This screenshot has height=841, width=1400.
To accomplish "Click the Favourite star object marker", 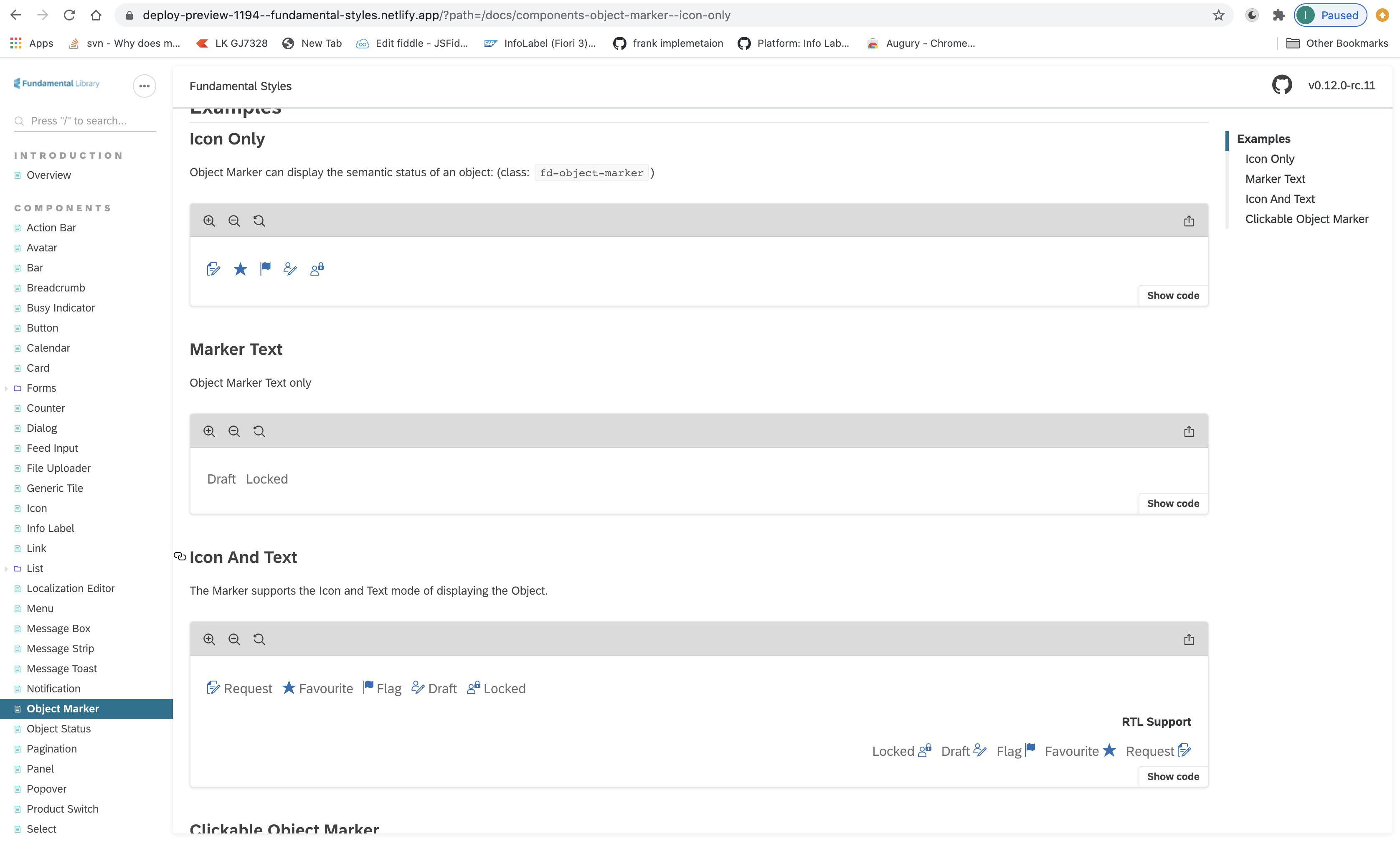I will click(240, 269).
